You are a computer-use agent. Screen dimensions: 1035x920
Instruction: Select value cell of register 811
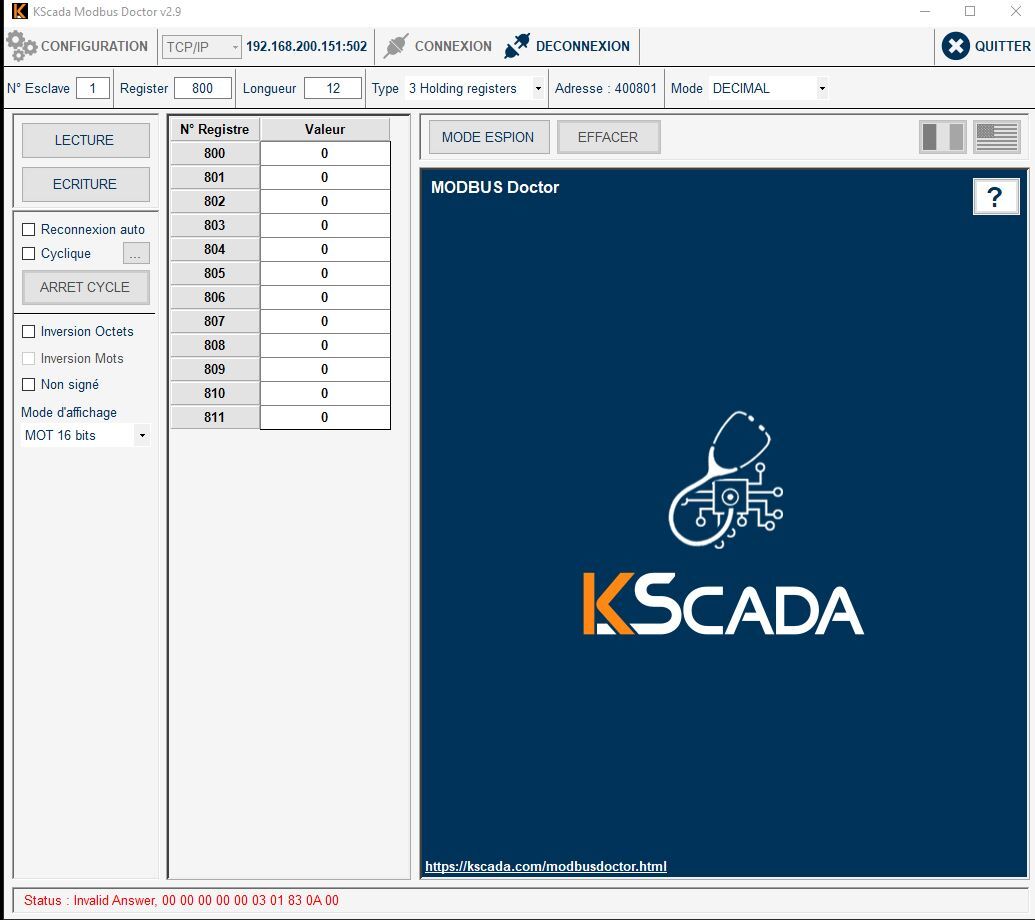coord(325,417)
